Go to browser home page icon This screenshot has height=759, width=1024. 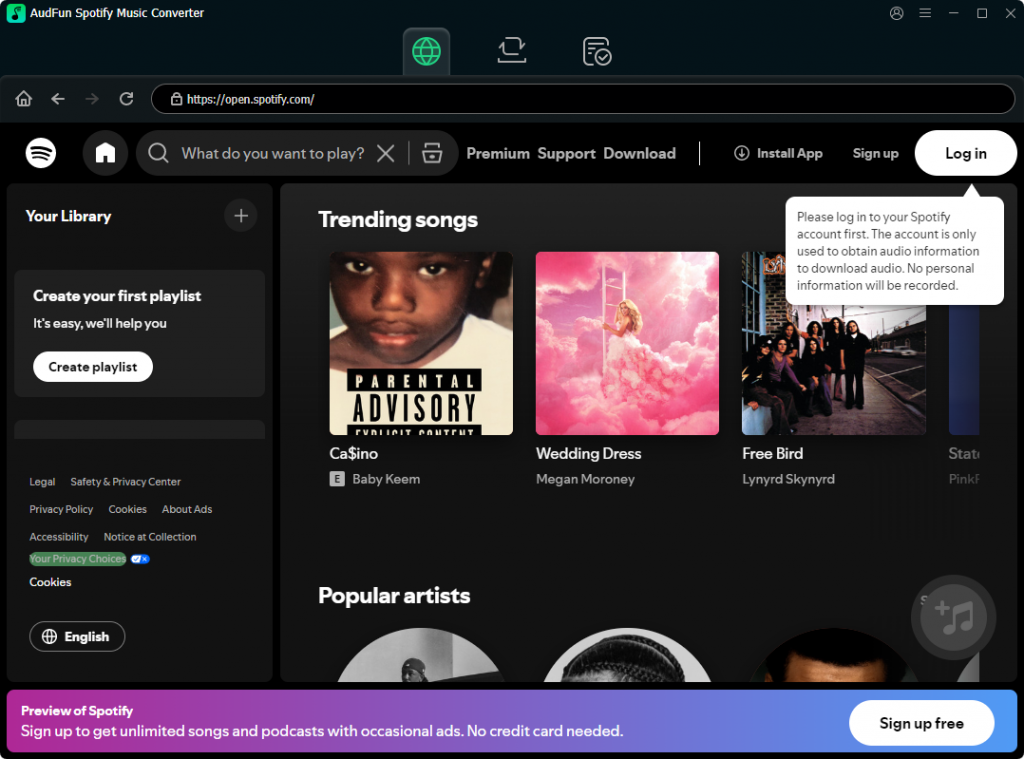(x=24, y=99)
